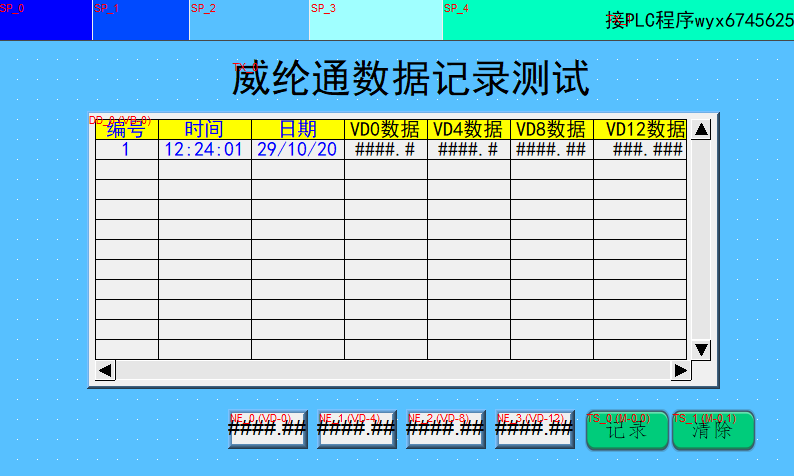Image resolution: width=794 pixels, height=476 pixels.
Task: Click the table's scroll down arrow
Action: [701, 349]
